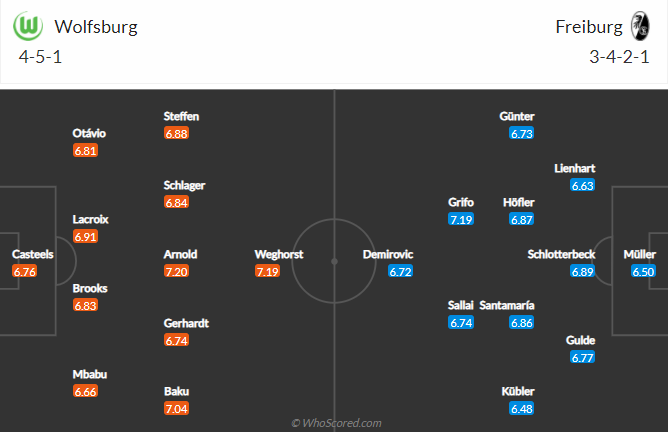Select Mbabu's 6.66 rating badge
This screenshot has width=668, height=432.
tap(86, 391)
